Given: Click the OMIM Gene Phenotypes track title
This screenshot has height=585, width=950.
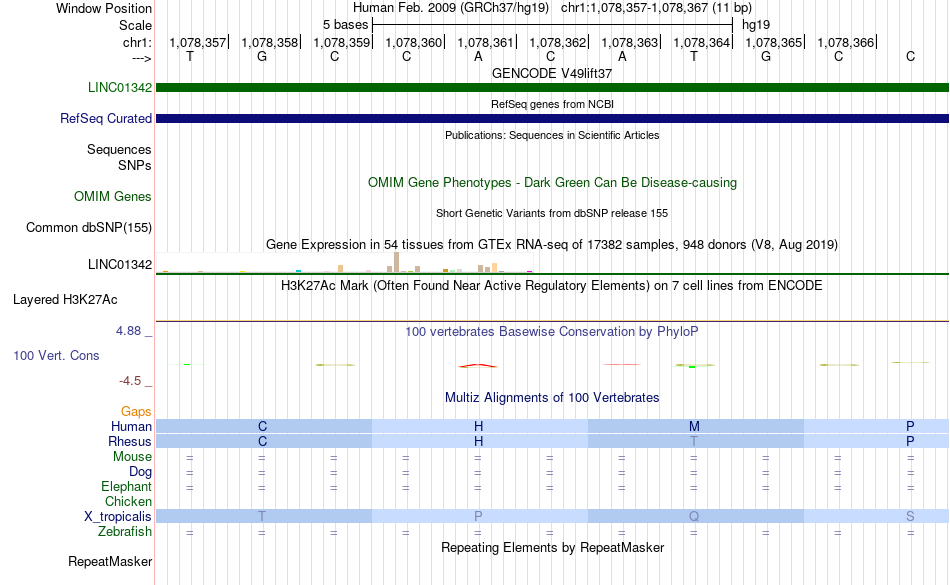Looking at the screenshot, I should [552, 182].
